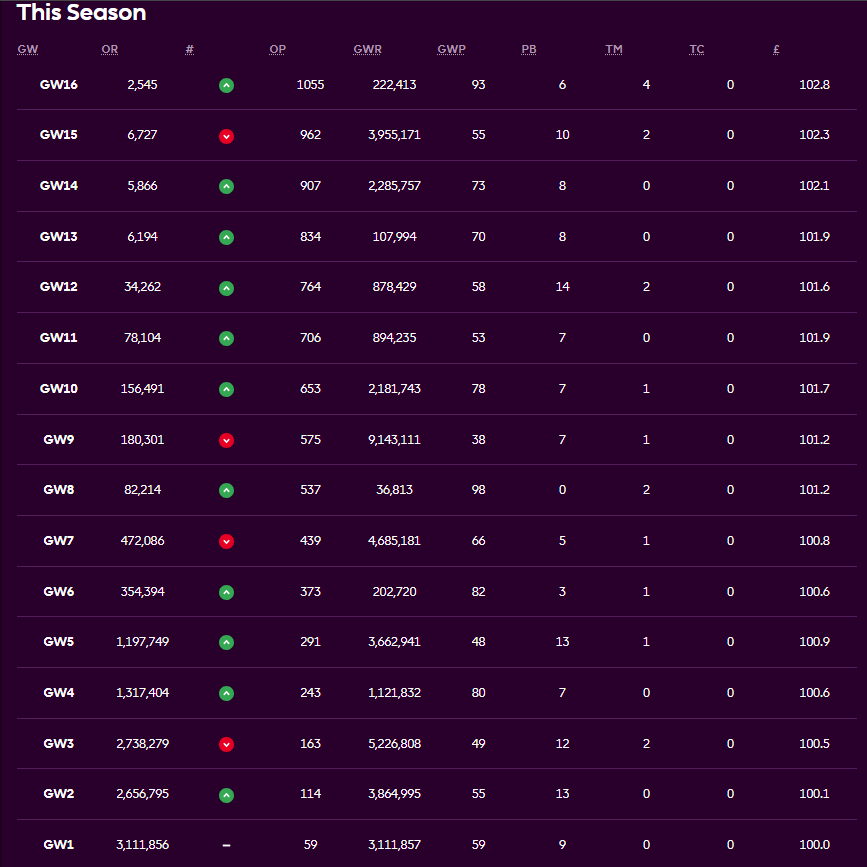Click the dash rank indicator in GW1 row
The image size is (867, 867).
(226, 845)
